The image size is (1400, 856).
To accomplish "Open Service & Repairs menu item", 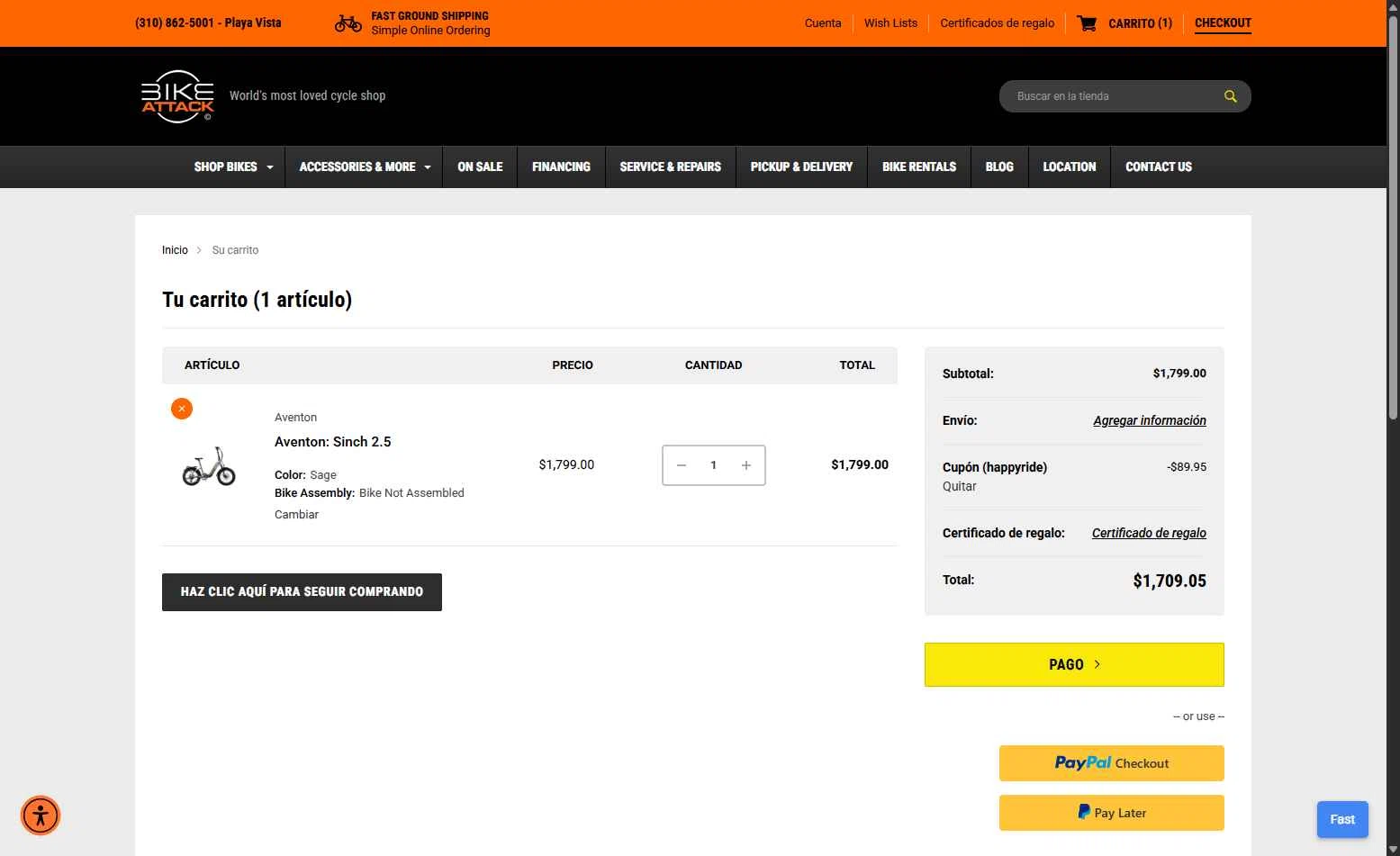I will click(x=671, y=167).
